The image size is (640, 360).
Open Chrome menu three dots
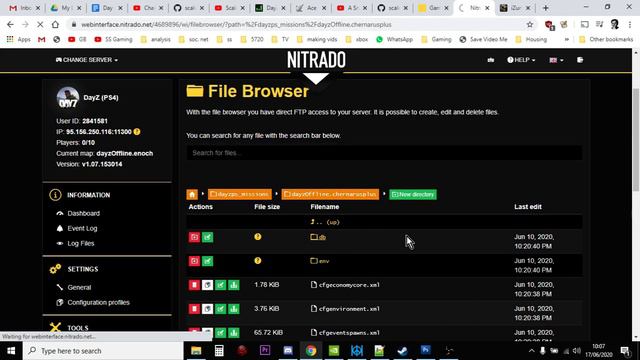coord(630,24)
